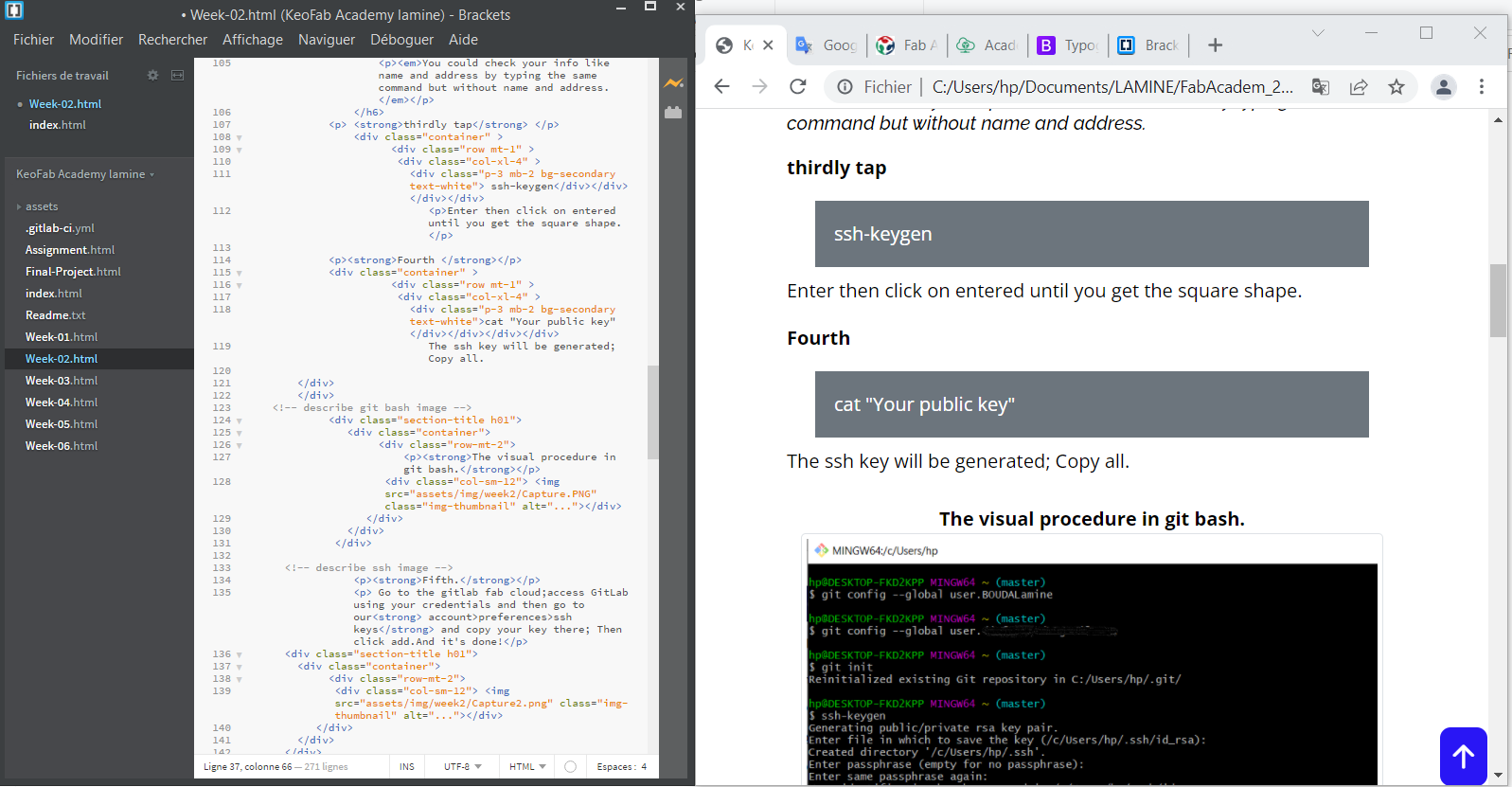Image resolution: width=1512 pixels, height=787 pixels.
Task: Open .gitlab-ci.yml file
Action: [60, 228]
